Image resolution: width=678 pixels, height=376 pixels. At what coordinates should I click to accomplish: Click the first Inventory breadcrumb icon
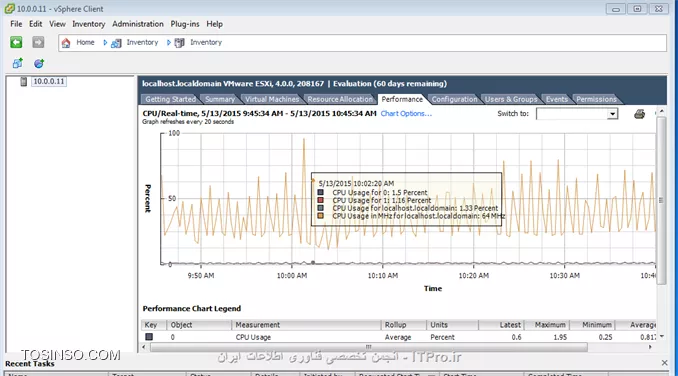(116, 43)
